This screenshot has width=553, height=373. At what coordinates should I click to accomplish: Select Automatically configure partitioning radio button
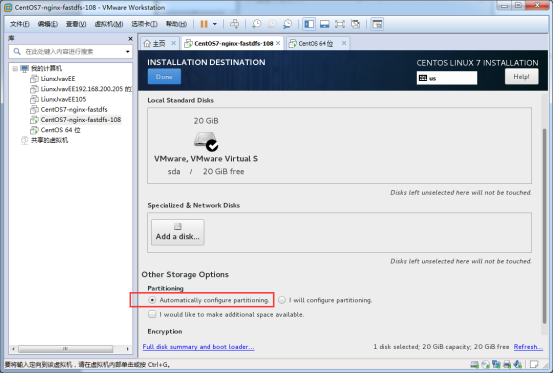[x=152, y=300]
